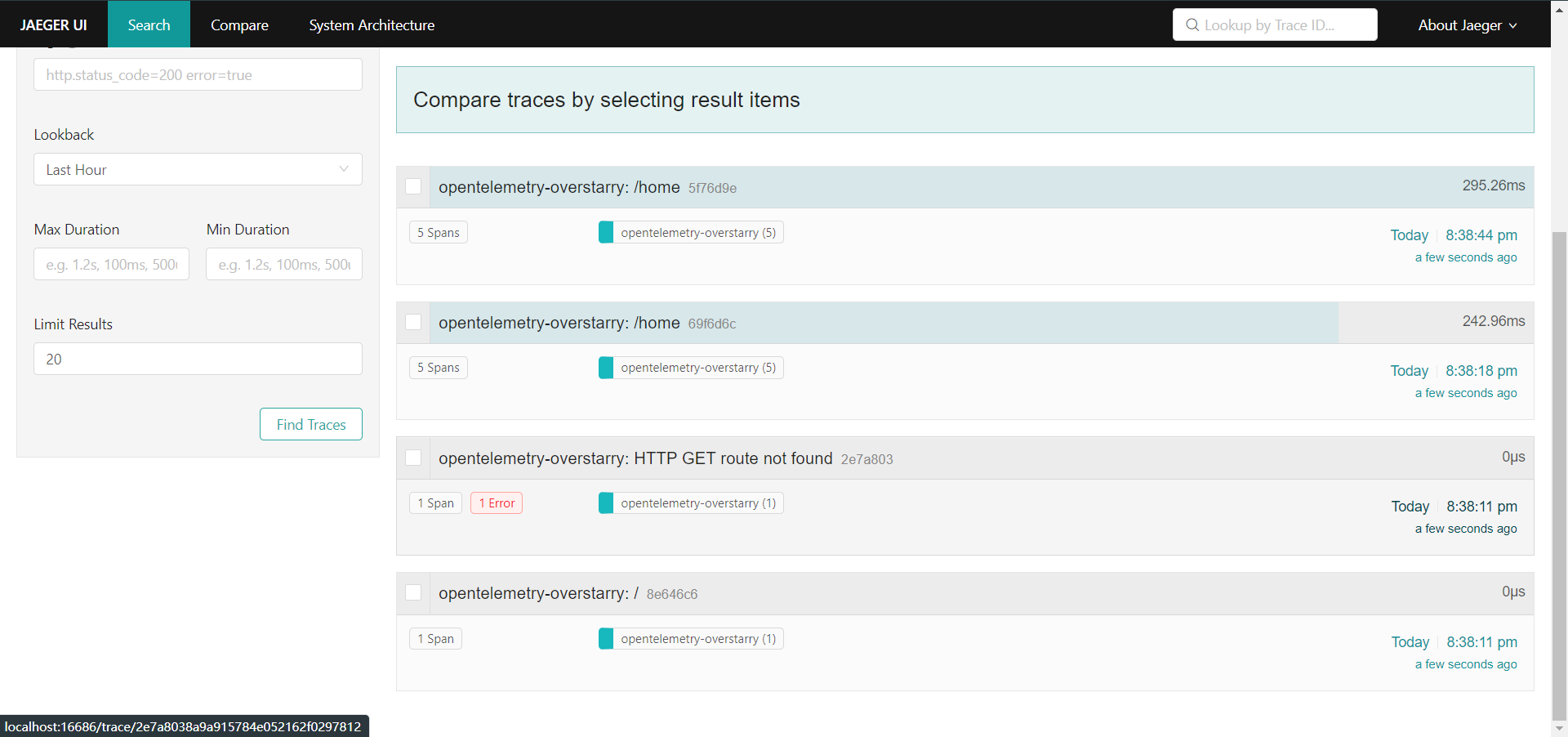Open the System Architecture tab
Image resolution: width=1568 pixels, height=737 pixels.
click(372, 25)
